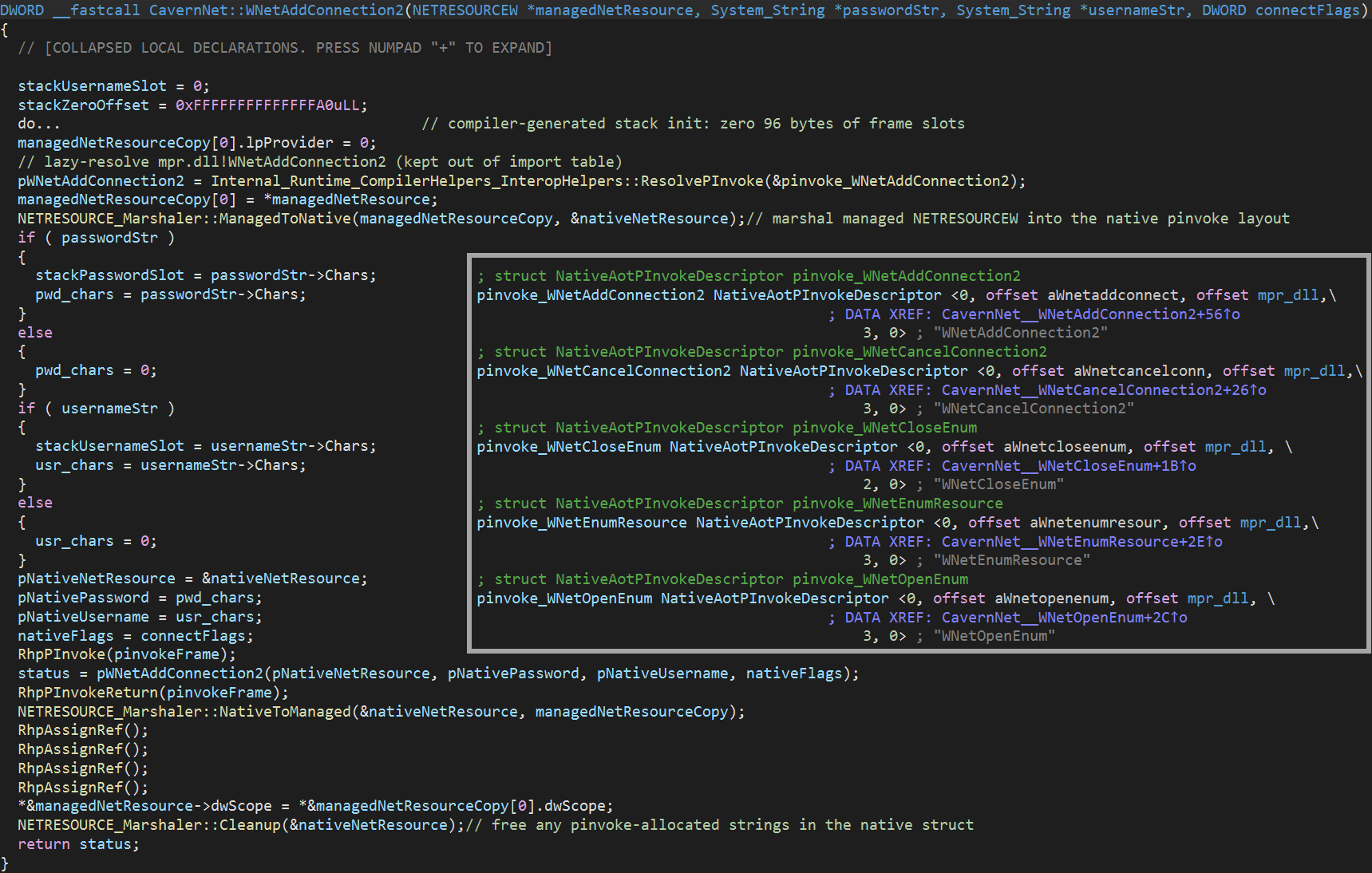The height and width of the screenshot is (873, 1372).
Task: Click the quoted "WNetAddConnection2" string comment
Action: click(x=1021, y=333)
